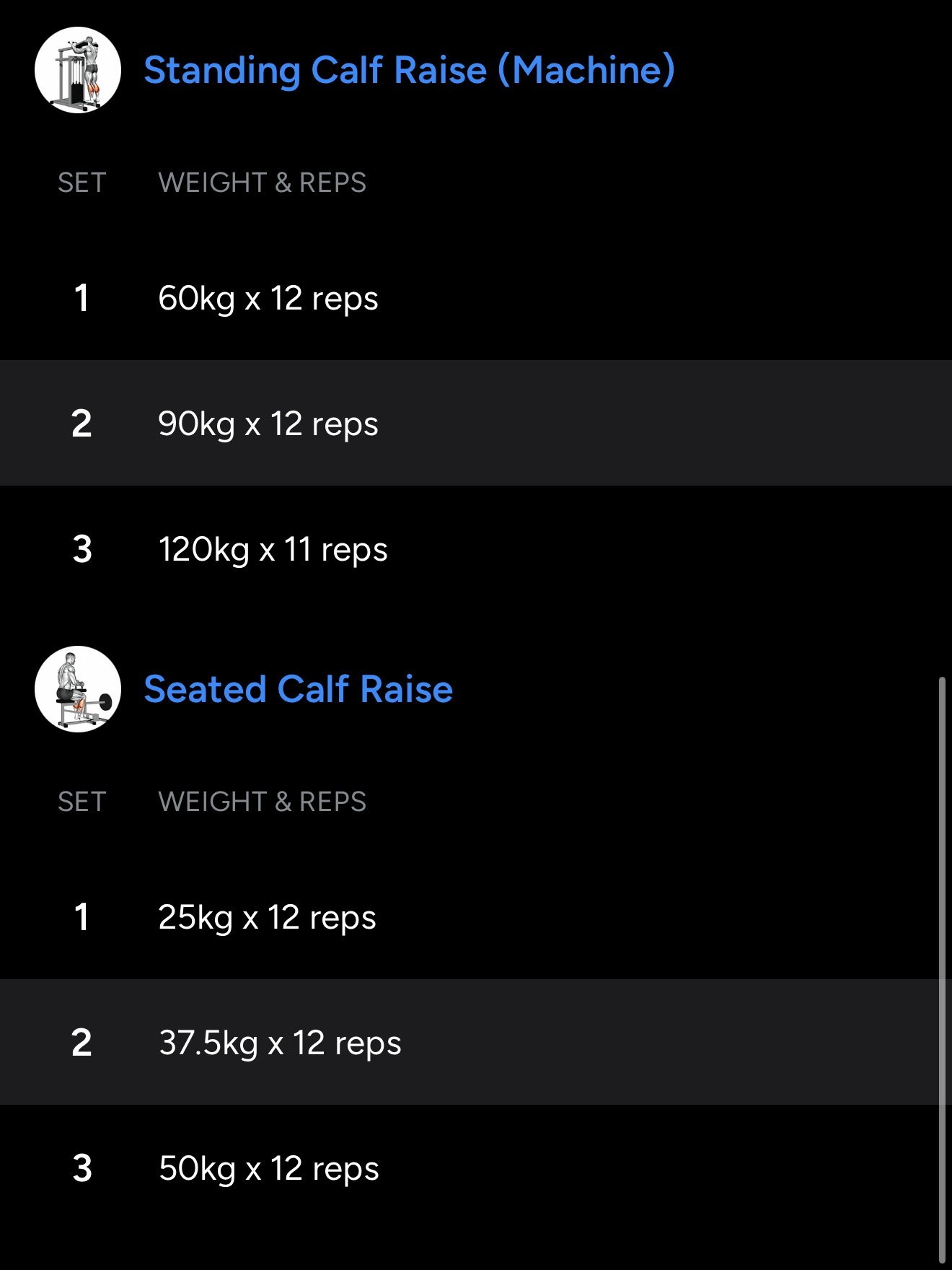The width and height of the screenshot is (952, 1270).
Task: Click the SET header under Standing Calf Raise
Action: [81, 183]
